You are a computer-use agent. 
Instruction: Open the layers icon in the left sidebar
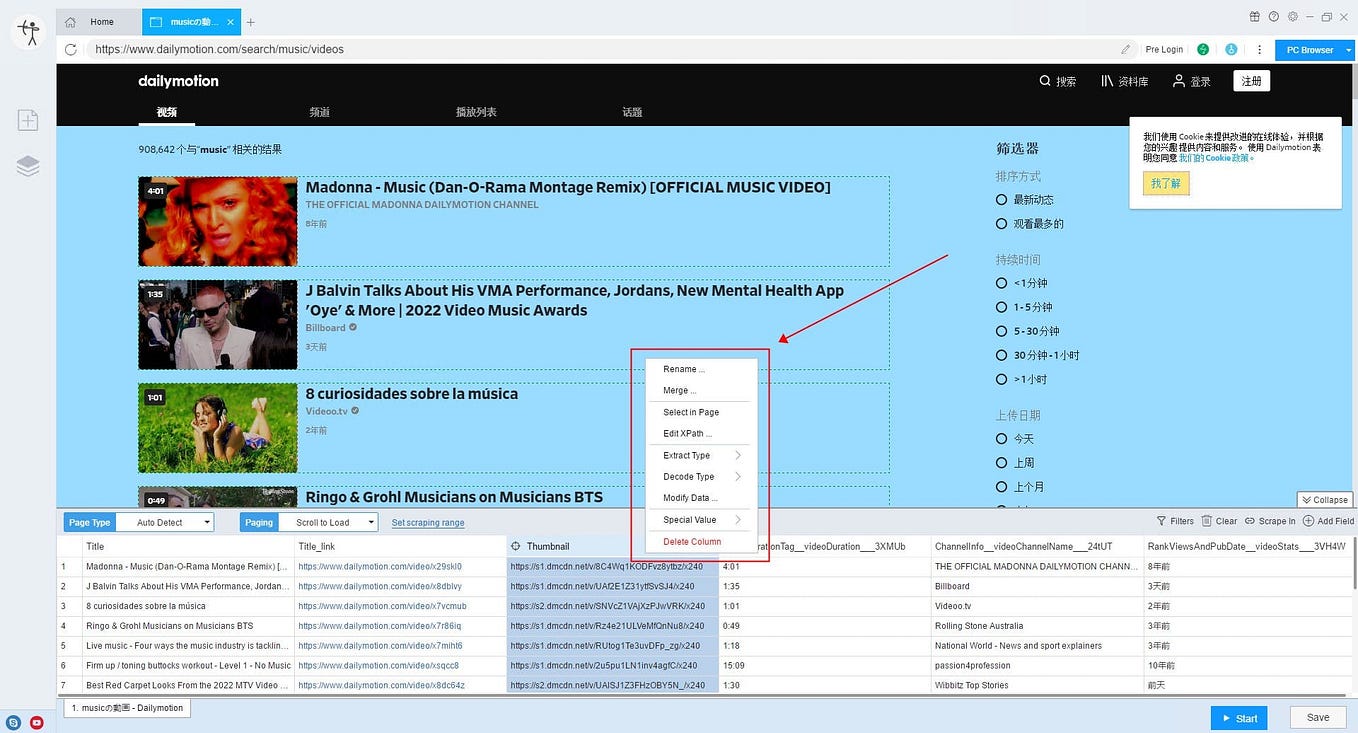tap(27, 165)
